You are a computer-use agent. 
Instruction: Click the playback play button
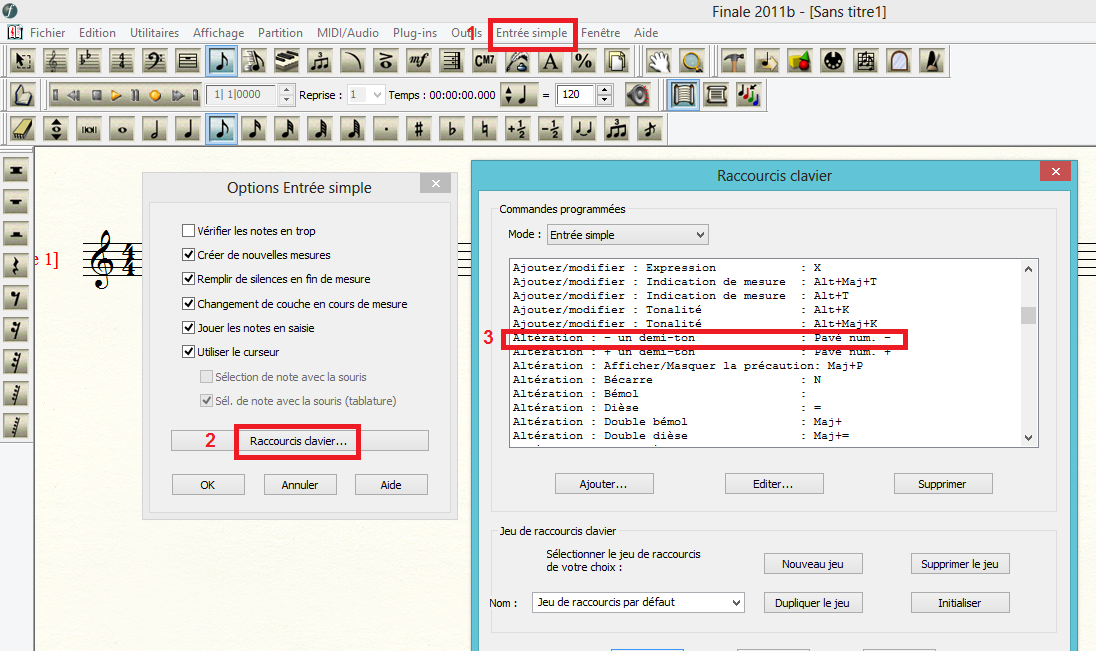pyautogui.click(x=117, y=96)
